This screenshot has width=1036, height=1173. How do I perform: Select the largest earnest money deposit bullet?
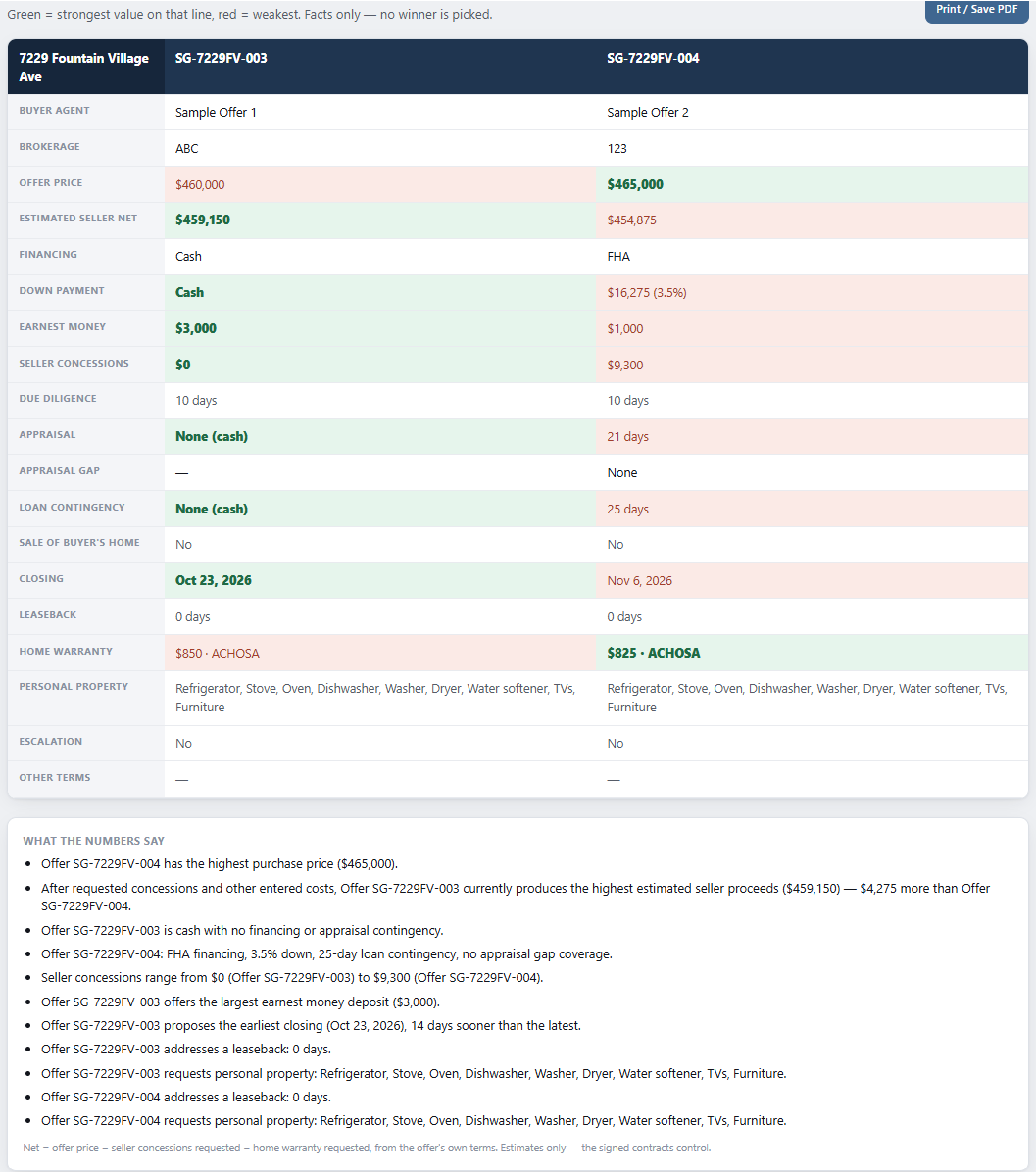(240, 1002)
